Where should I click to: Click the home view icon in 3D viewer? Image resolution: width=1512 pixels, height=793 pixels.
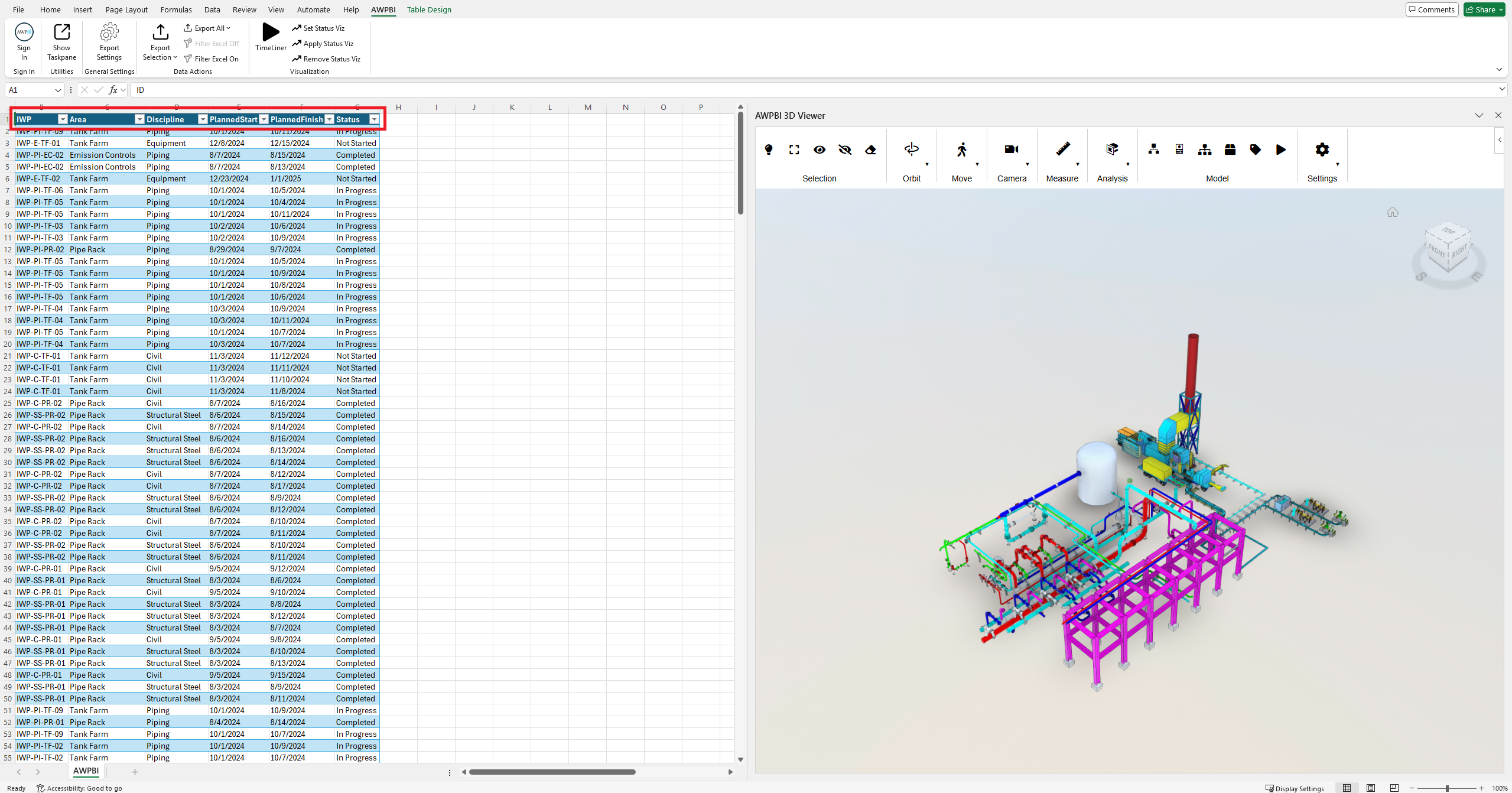coord(1393,212)
